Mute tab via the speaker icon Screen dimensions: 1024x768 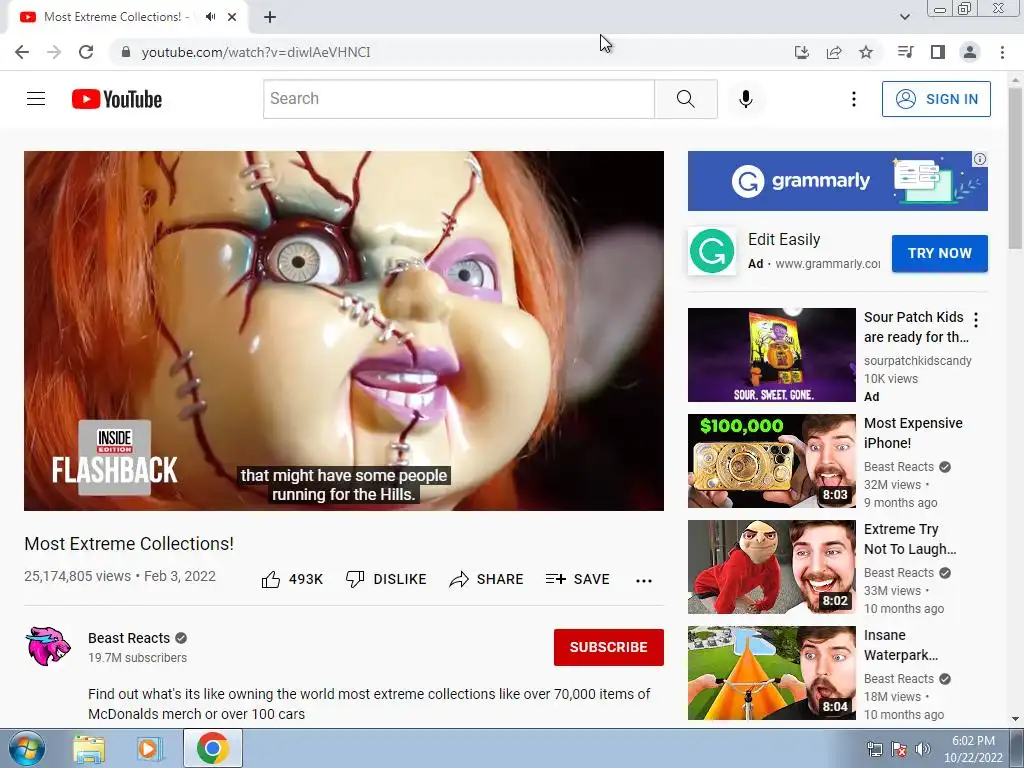click(x=210, y=17)
